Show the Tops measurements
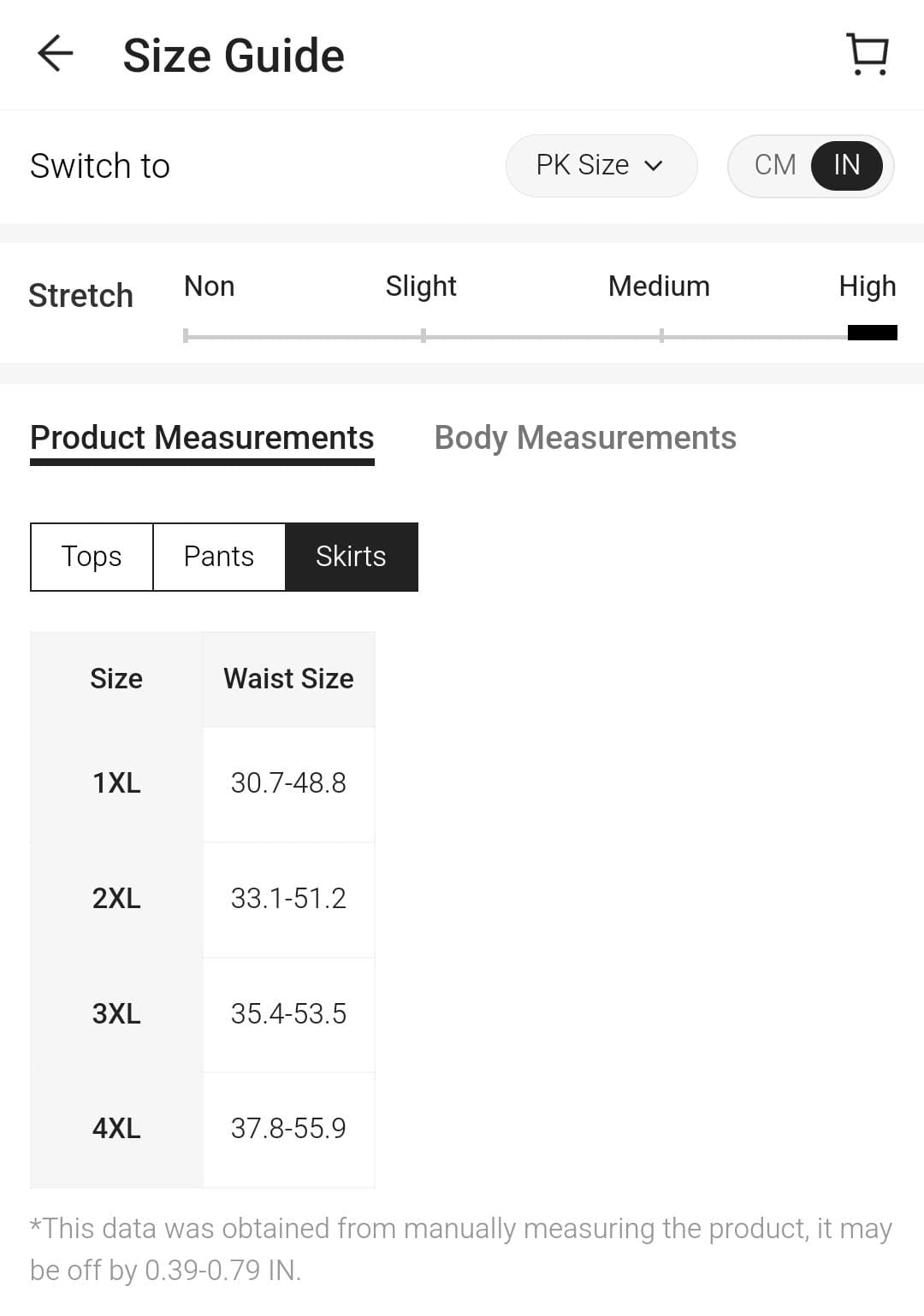 click(x=92, y=557)
